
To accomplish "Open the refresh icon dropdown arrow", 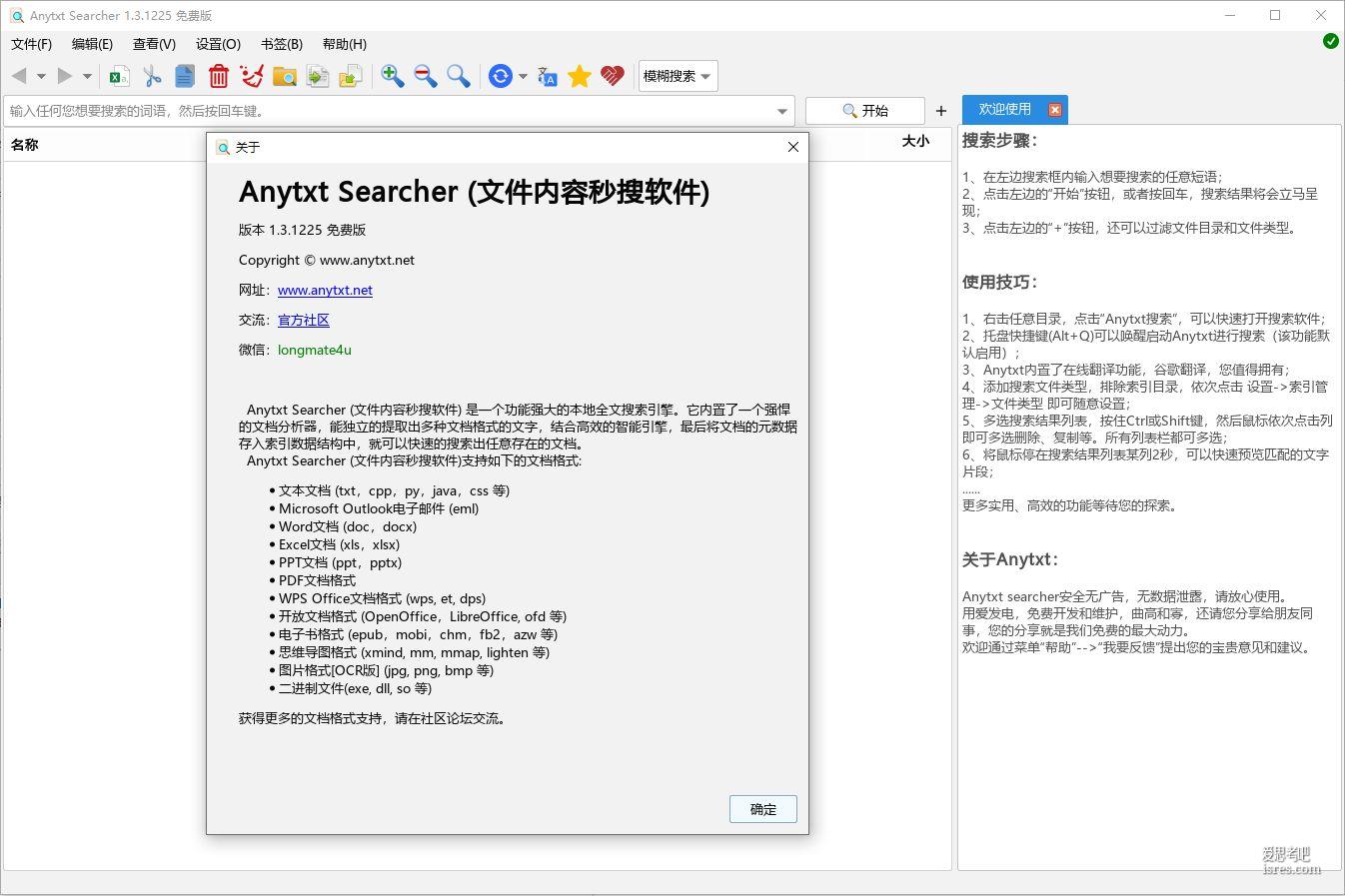I will [523, 76].
